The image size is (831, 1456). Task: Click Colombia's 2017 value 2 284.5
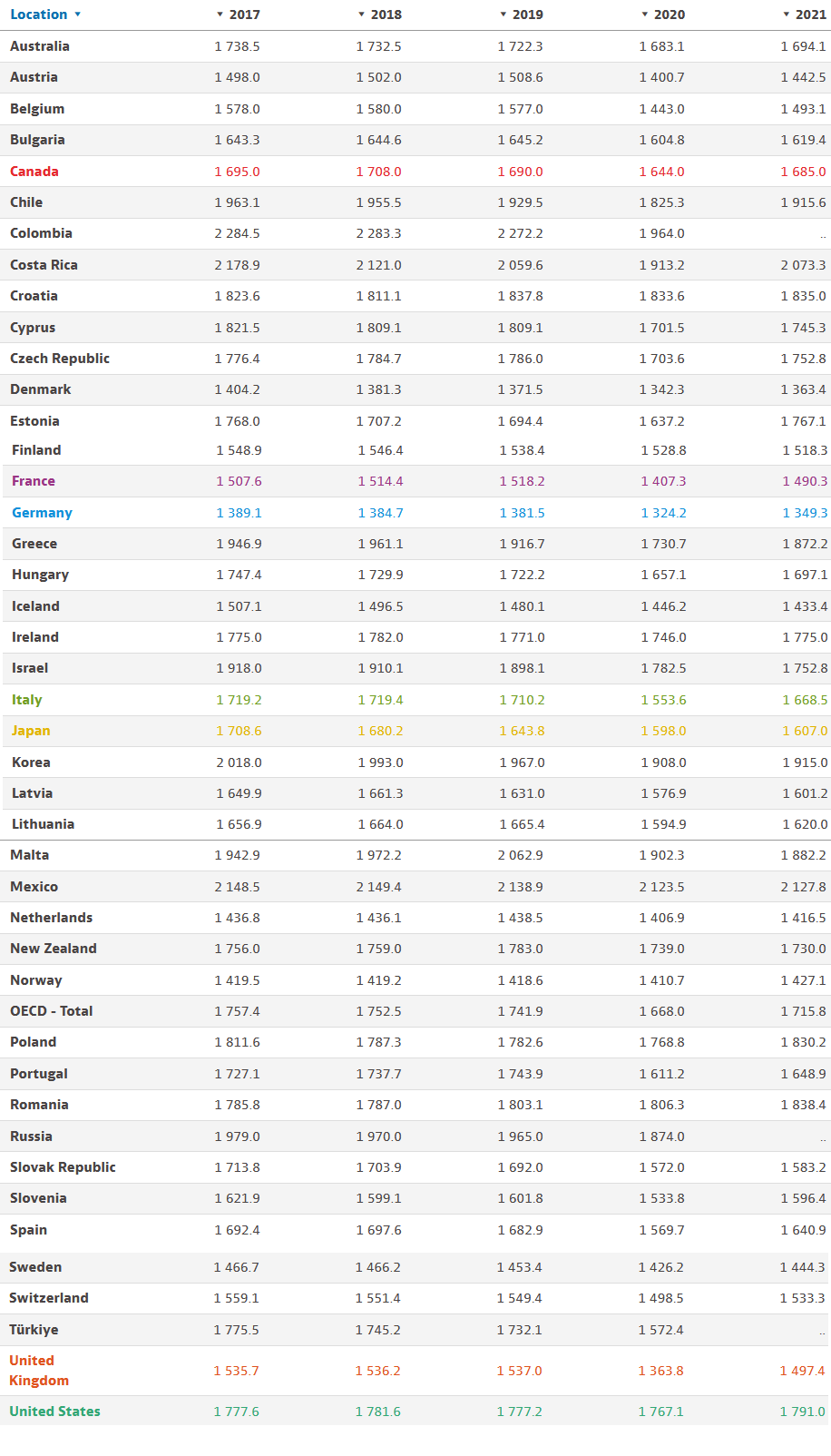click(237, 233)
